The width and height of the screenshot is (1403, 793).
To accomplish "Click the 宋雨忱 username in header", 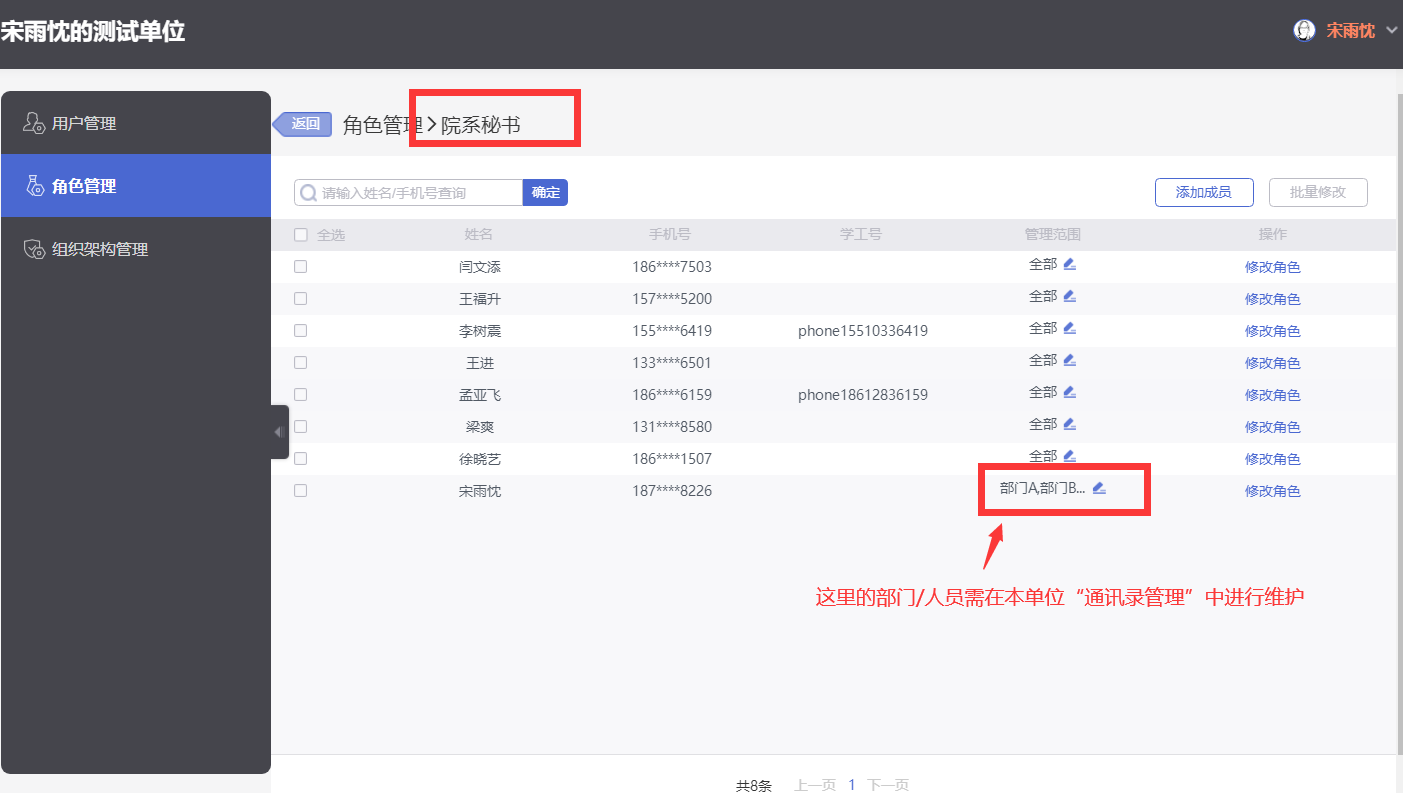I will pos(1350,31).
